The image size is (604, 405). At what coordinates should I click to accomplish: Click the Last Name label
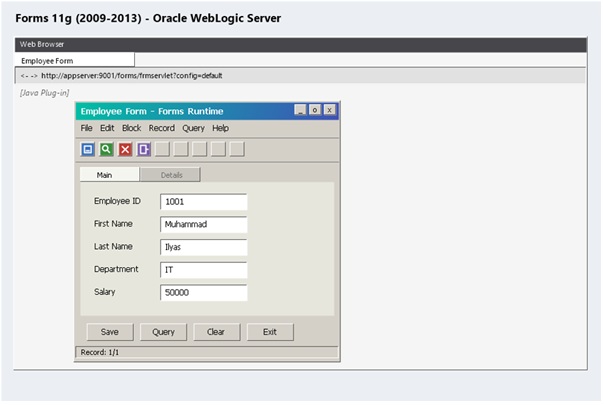click(x=113, y=247)
